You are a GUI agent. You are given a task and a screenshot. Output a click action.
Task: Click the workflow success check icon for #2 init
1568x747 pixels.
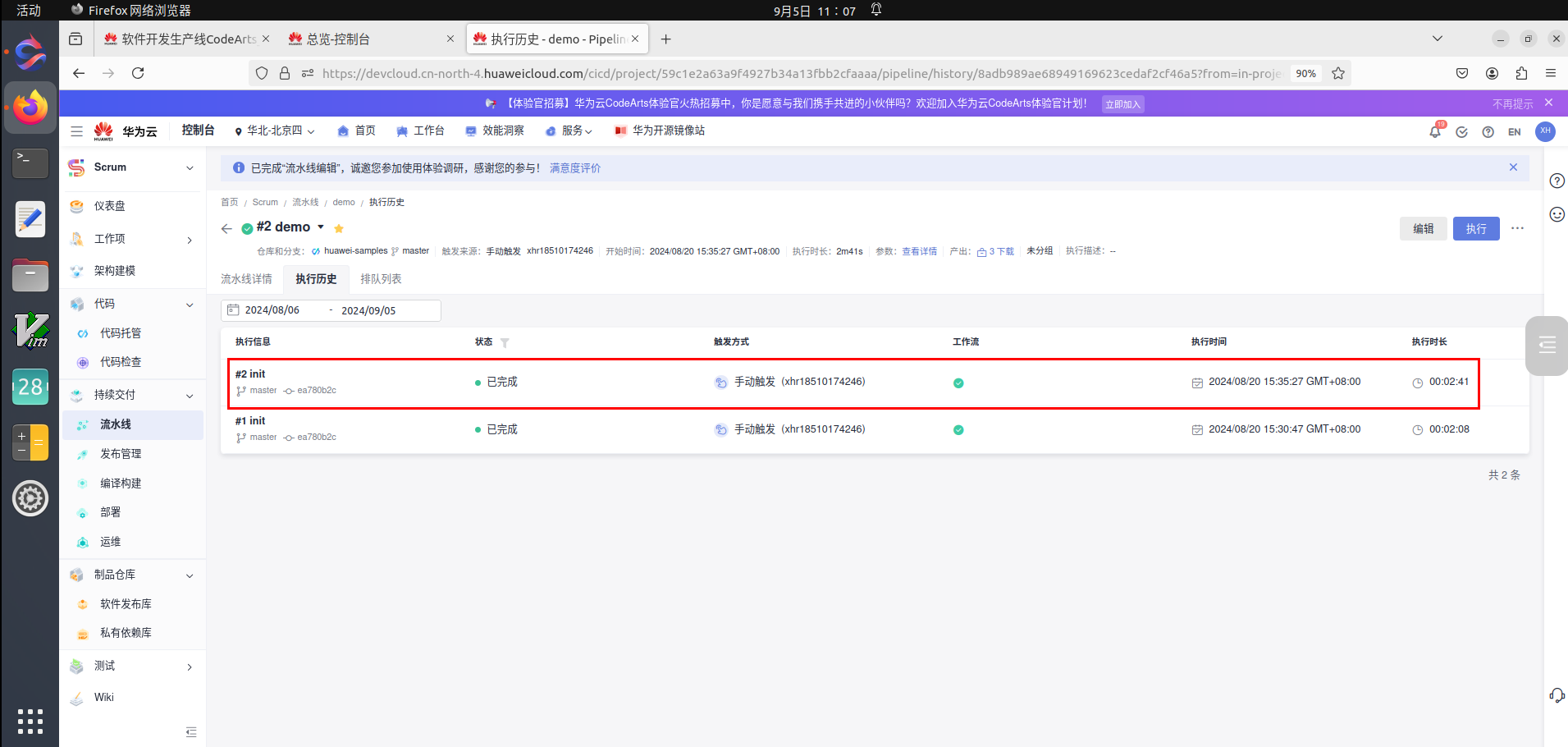pyautogui.click(x=958, y=383)
